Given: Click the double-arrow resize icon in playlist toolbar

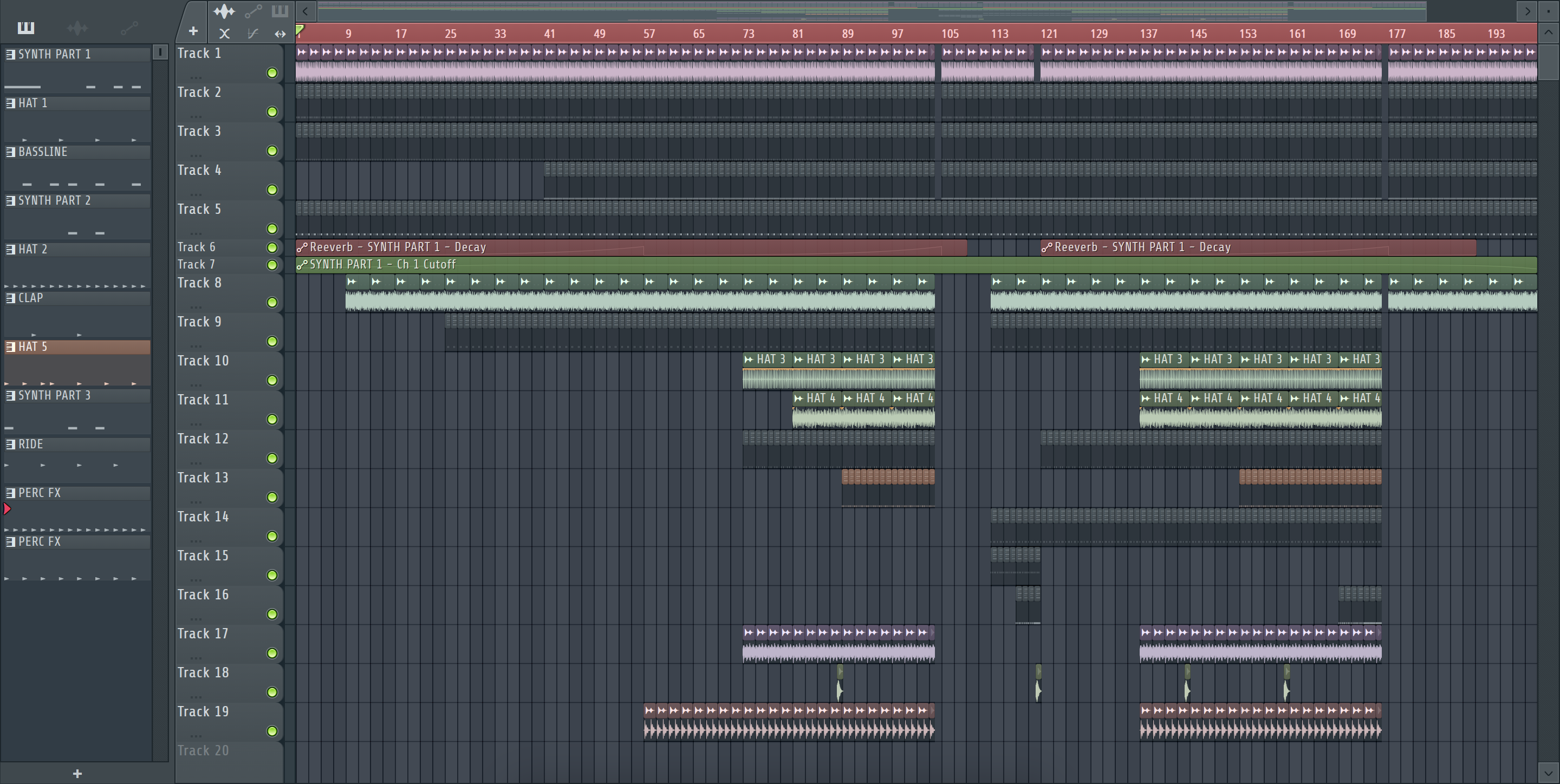Looking at the screenshot, I should (x=280, y=34).
